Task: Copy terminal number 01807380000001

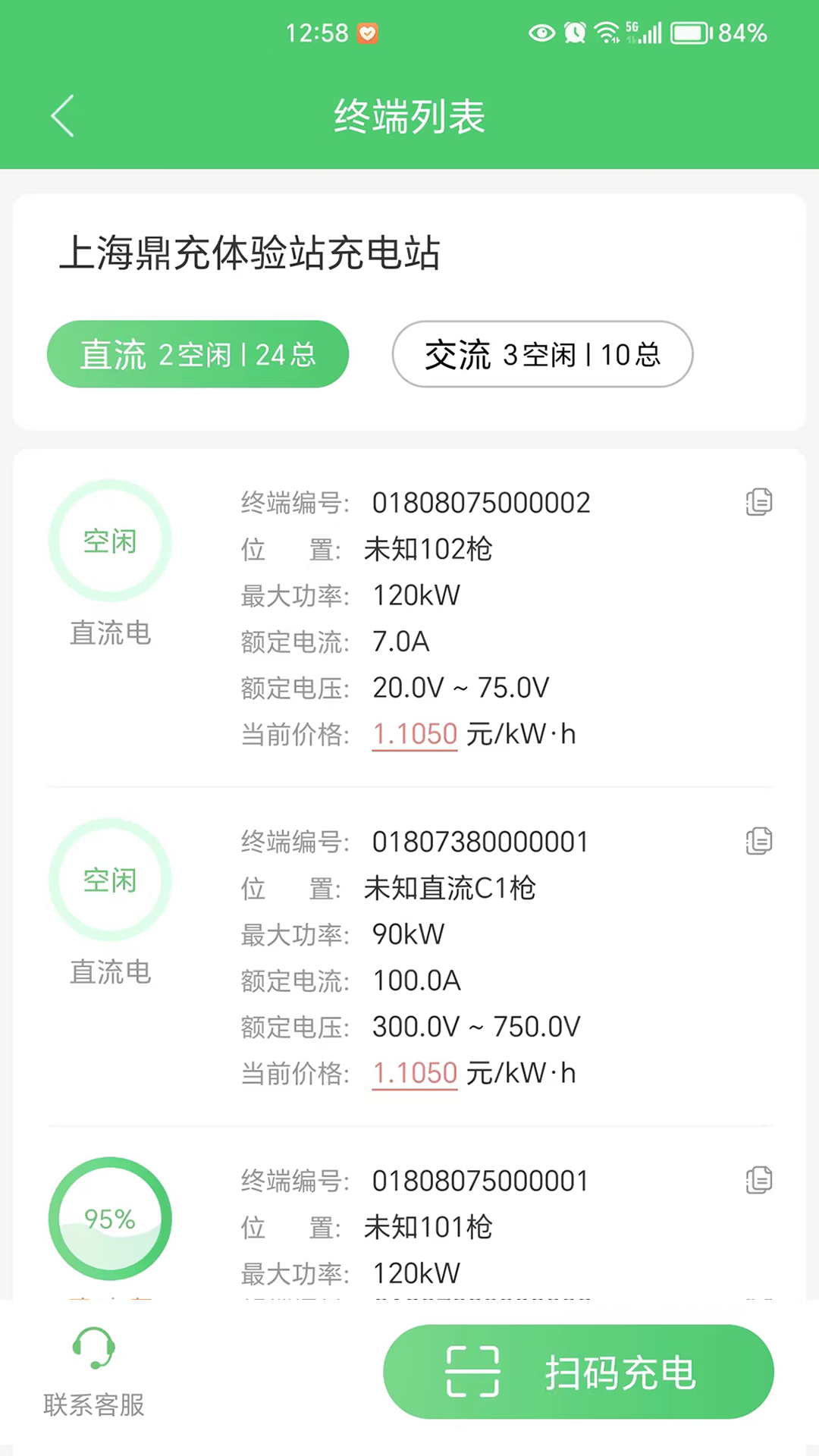Action: point(758,841)
